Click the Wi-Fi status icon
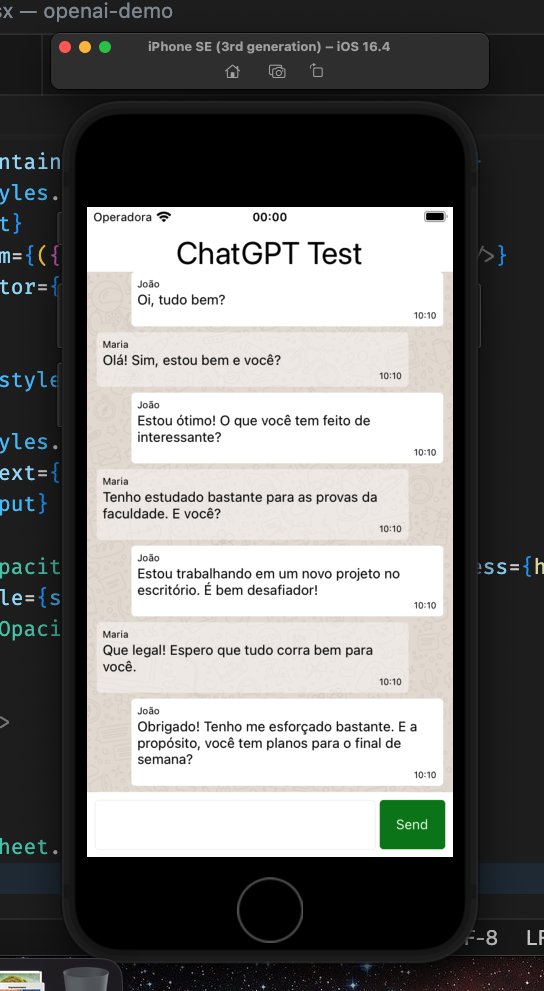This screenshot has width=544, height=991. (164, 217)
